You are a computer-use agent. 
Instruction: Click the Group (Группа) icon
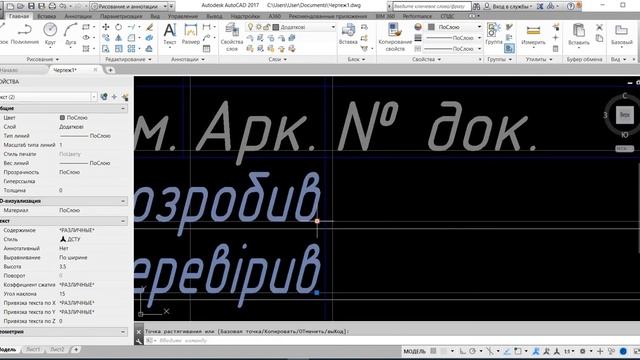click(x=494, y=33)
